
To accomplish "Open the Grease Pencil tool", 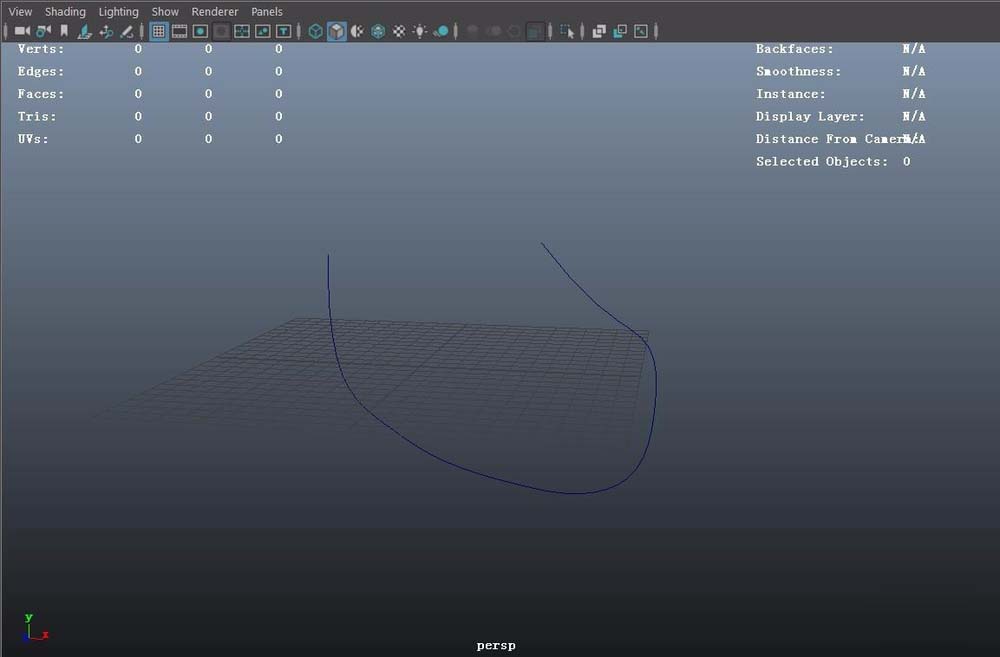I will pyautogui.click(x=127, y=31).
